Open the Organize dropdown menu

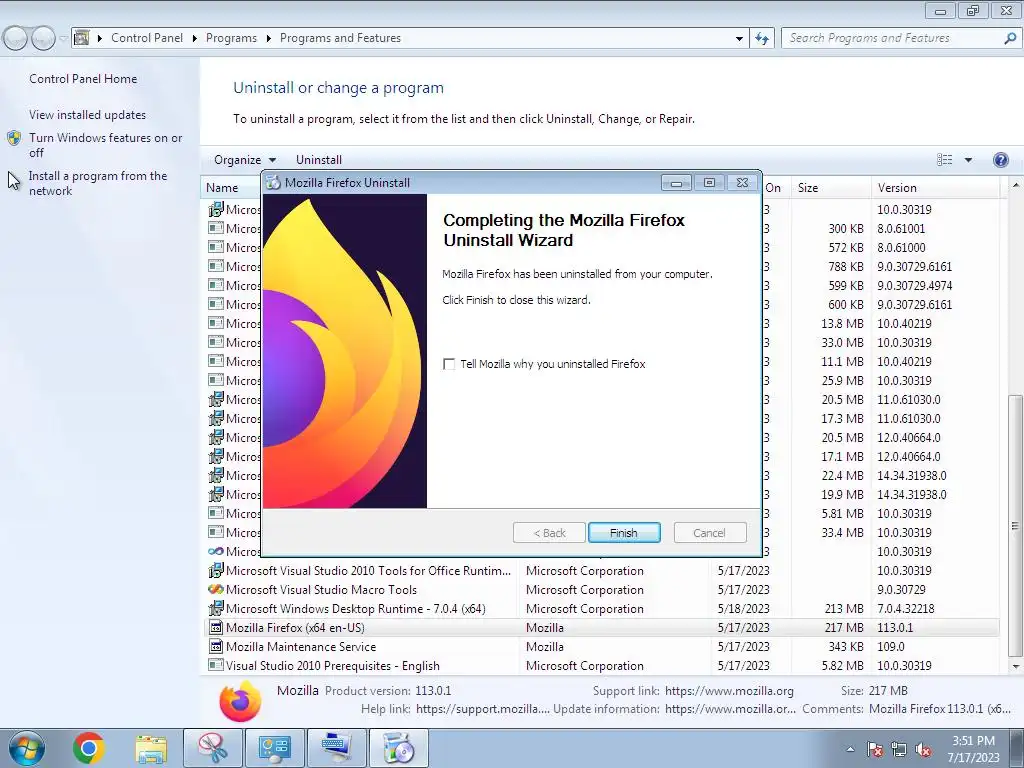pos(245,159)
